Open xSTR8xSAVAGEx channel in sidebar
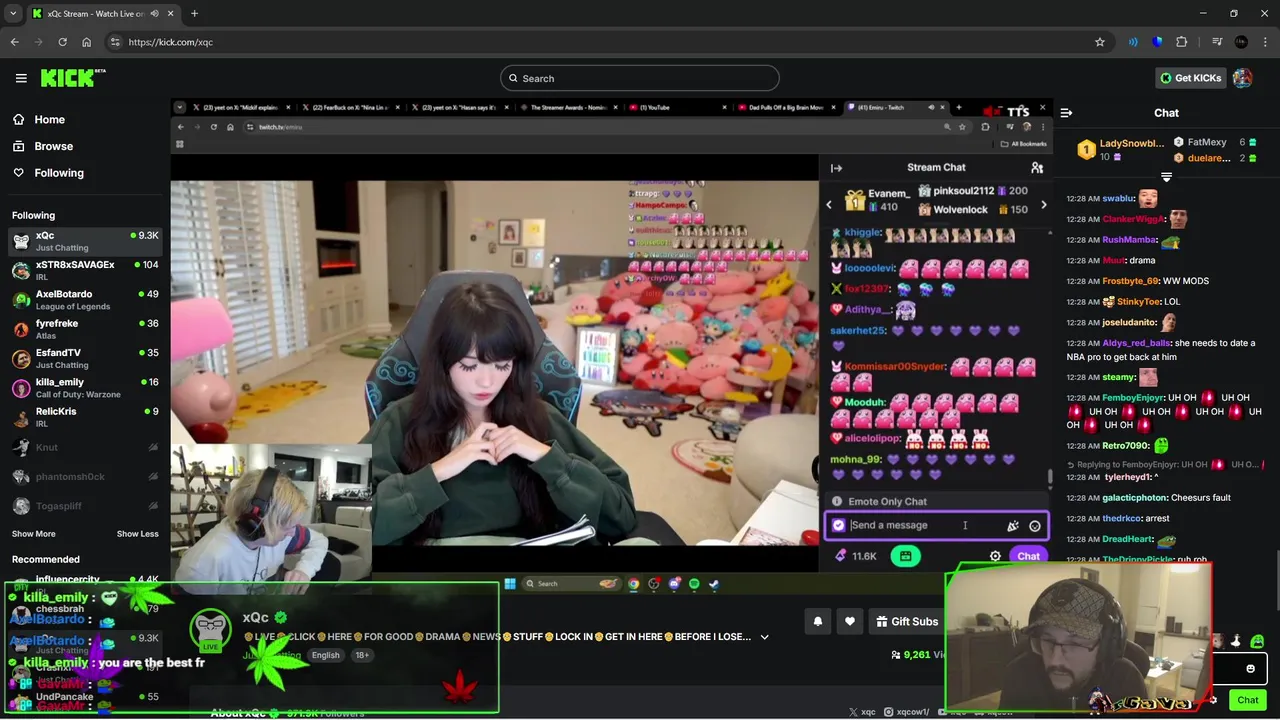Viewport: 1280px width, 720px height. coord(85,270)
